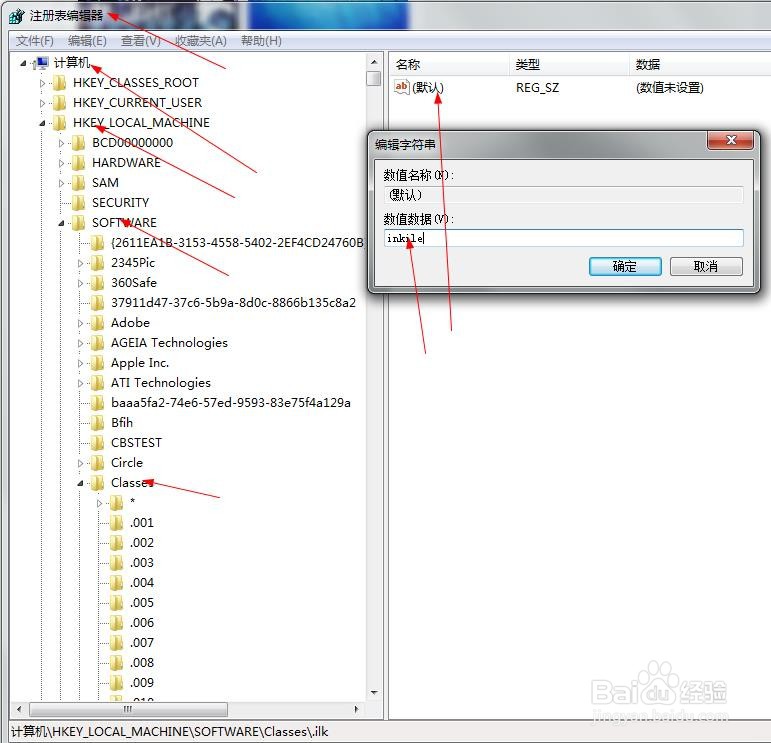This screenshot has width=771, height=743.
Task: Select the .008 key
Action: (x=142, y=663)
